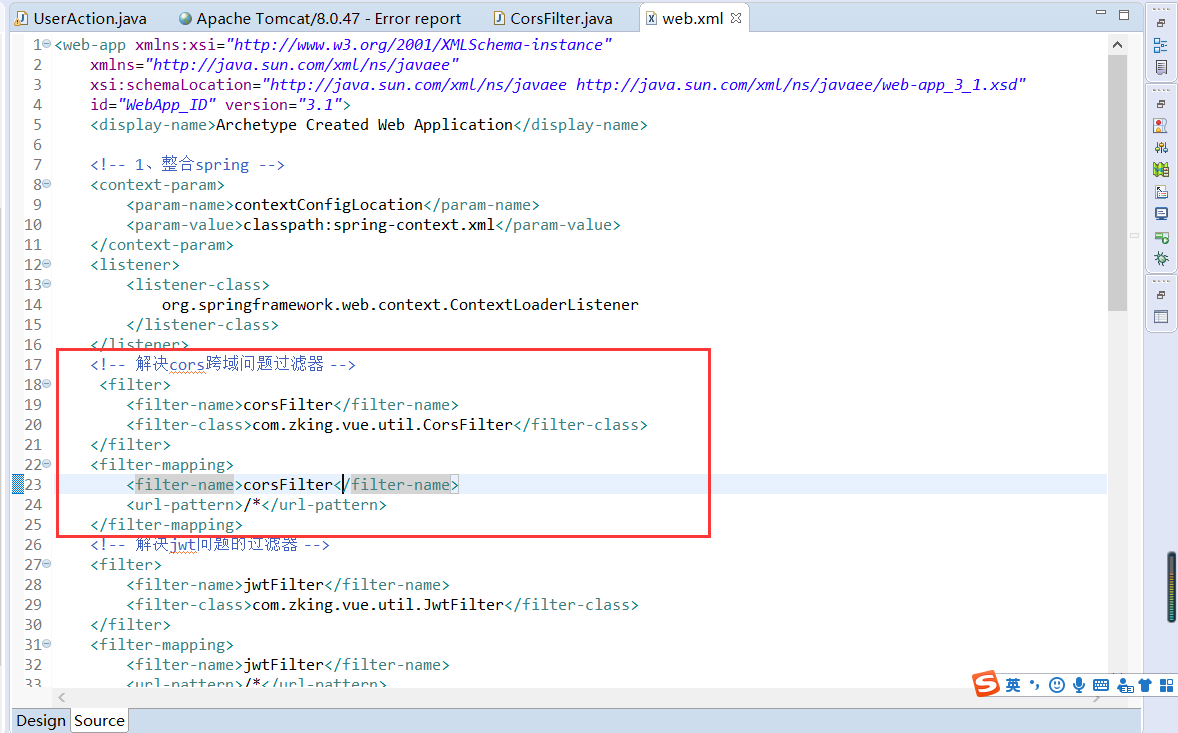Collapse the context-param fold at line 8

(x=47, y=183)
